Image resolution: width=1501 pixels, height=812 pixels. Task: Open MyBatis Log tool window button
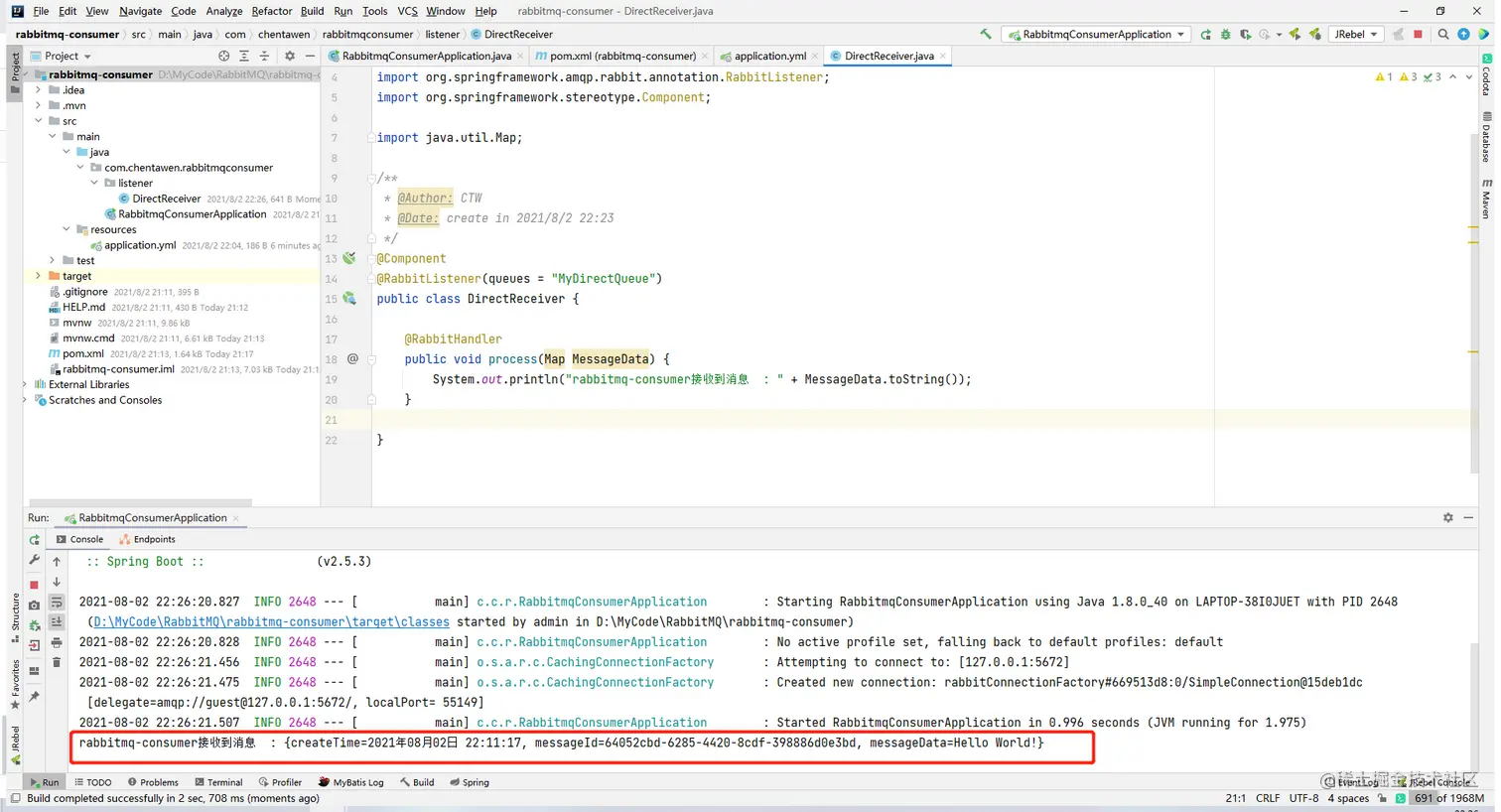pos(350,782)
